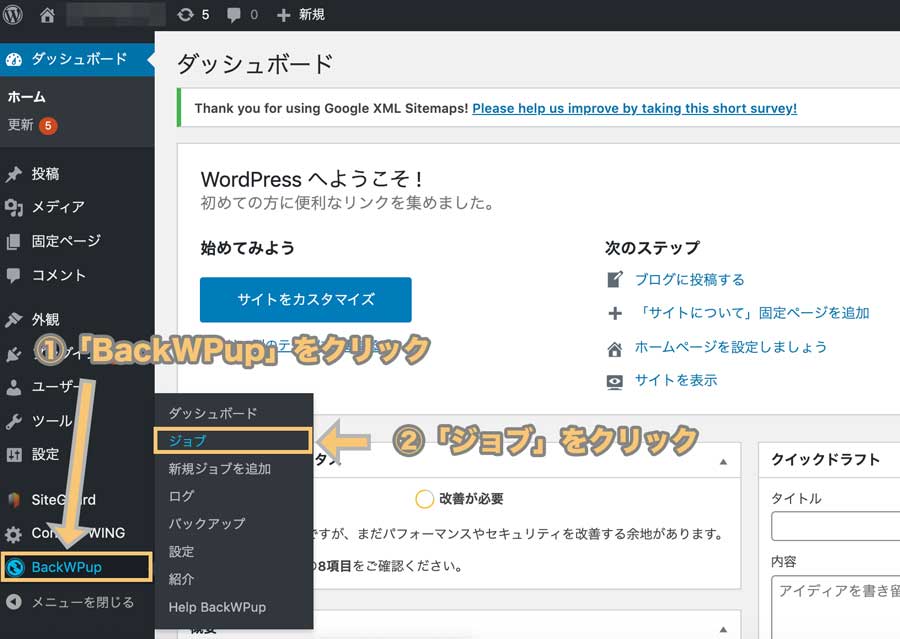Image resolution: width=900 pixels, height=639 pixels.
Task: Open Help BackWPup submenu entry
Action: [x=217, y=607]
